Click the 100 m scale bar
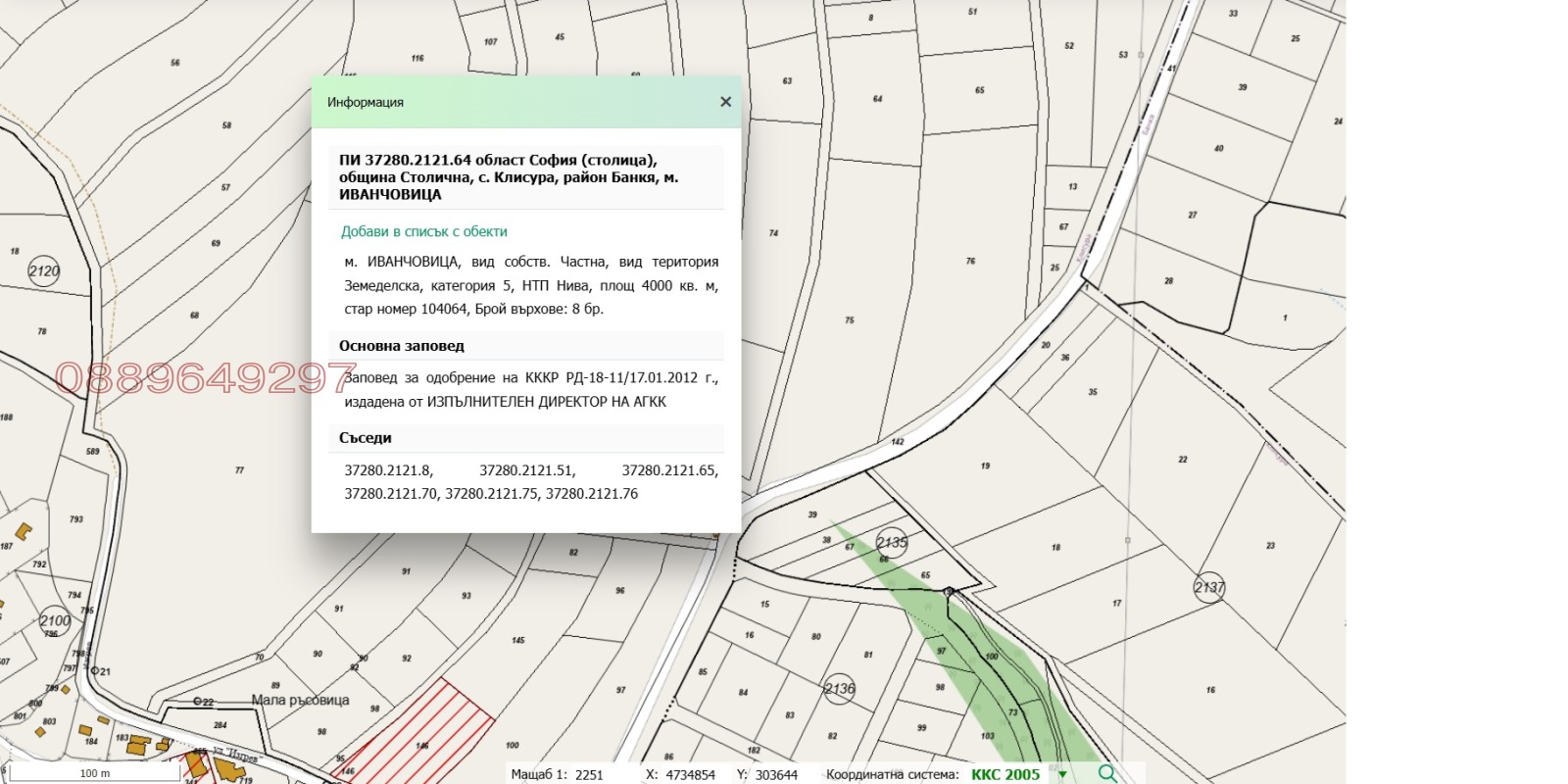The height and width of the screenshot is (784, 1568). (94, 773)
